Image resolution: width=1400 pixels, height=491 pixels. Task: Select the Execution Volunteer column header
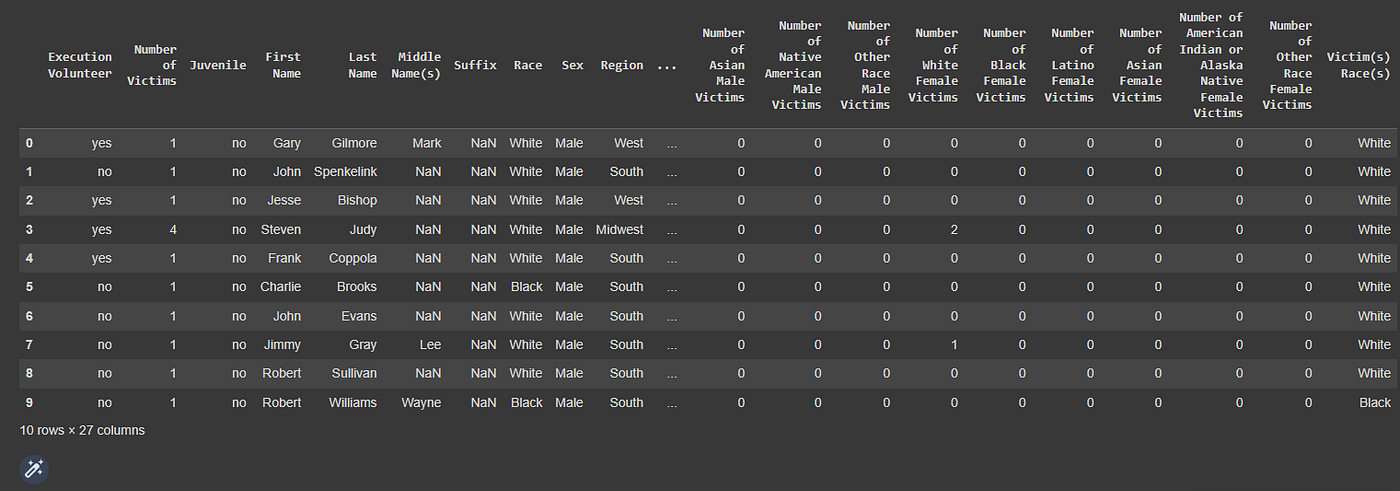(80, 65)
